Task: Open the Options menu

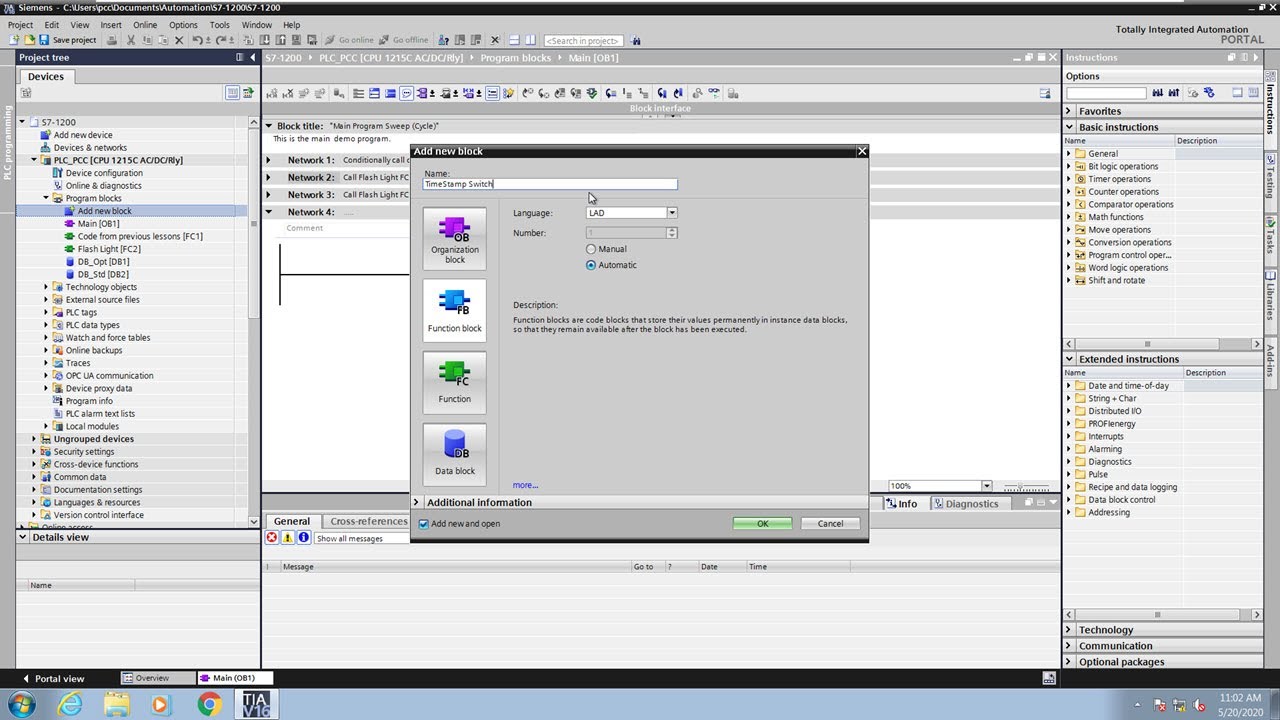Action: (x=183, y=25)
